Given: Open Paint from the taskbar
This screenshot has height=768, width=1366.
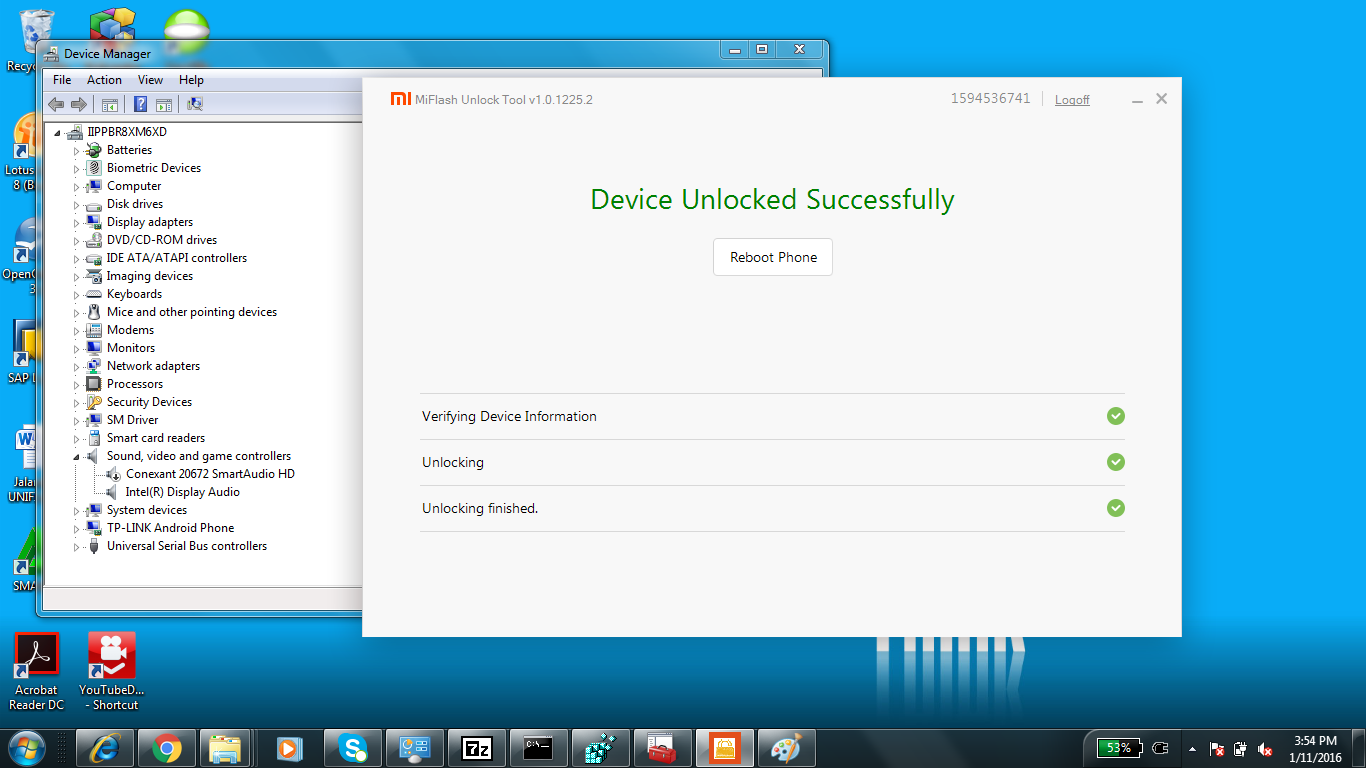Looking at the screenshot, I should tap(787, 747).
